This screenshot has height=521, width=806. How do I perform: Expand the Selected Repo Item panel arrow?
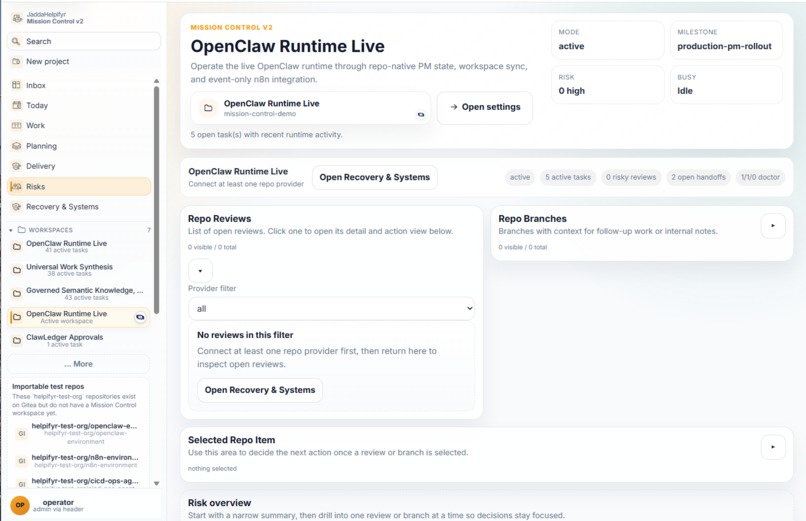click(773, 447)
